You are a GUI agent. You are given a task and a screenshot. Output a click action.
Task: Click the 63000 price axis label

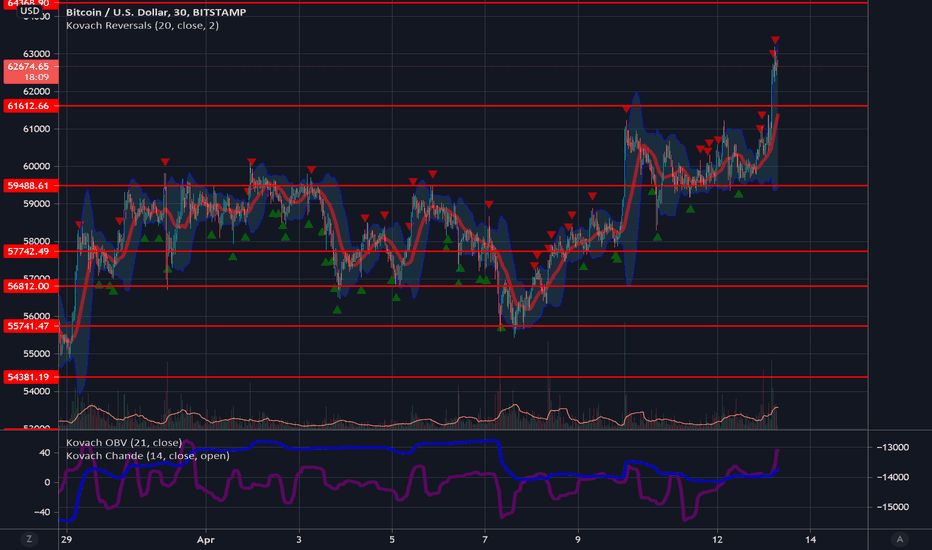[36, 54]
